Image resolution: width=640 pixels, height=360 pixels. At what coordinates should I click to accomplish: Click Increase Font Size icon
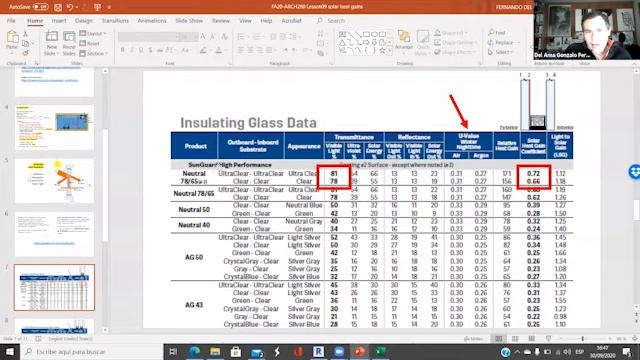pos(203,37)
